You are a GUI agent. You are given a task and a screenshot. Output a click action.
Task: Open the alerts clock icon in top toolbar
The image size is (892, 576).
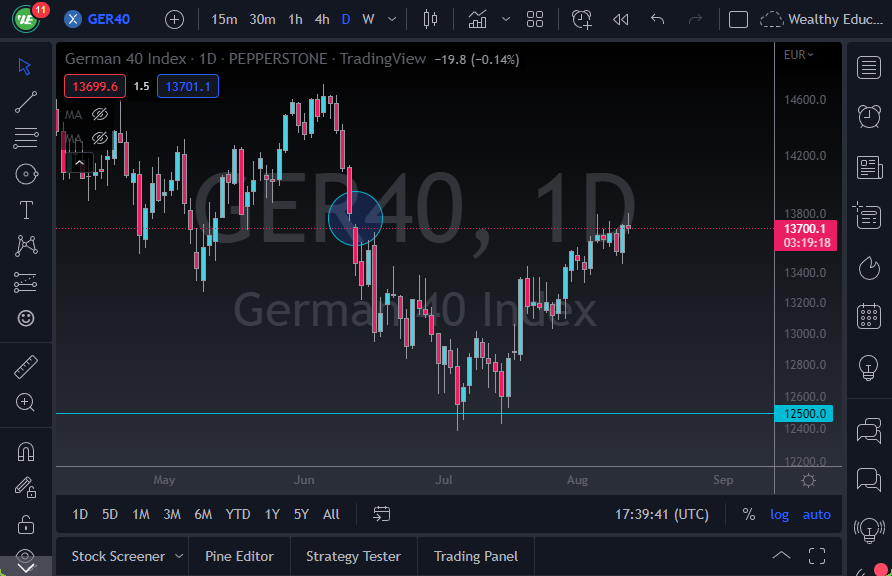point(580,18)
